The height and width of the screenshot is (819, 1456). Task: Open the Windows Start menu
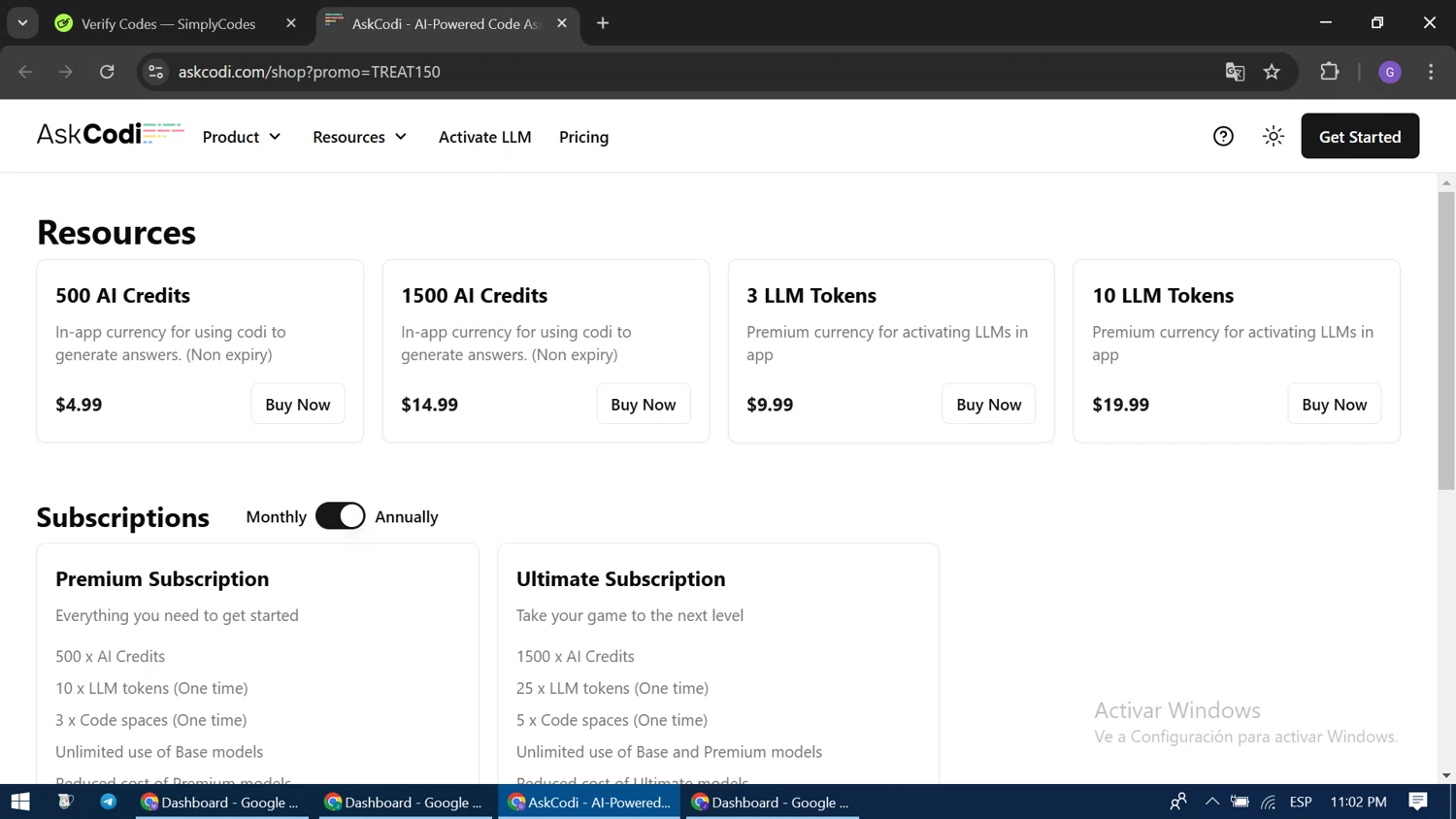point(20,802)
